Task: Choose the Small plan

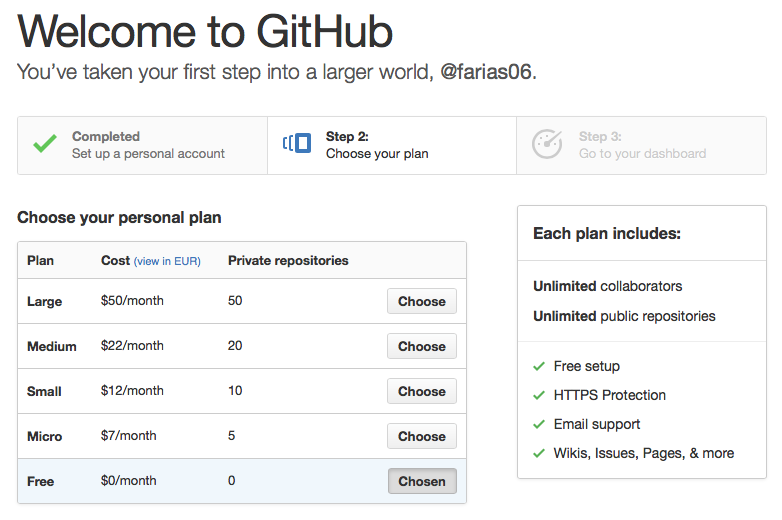Action: point(421,391)
